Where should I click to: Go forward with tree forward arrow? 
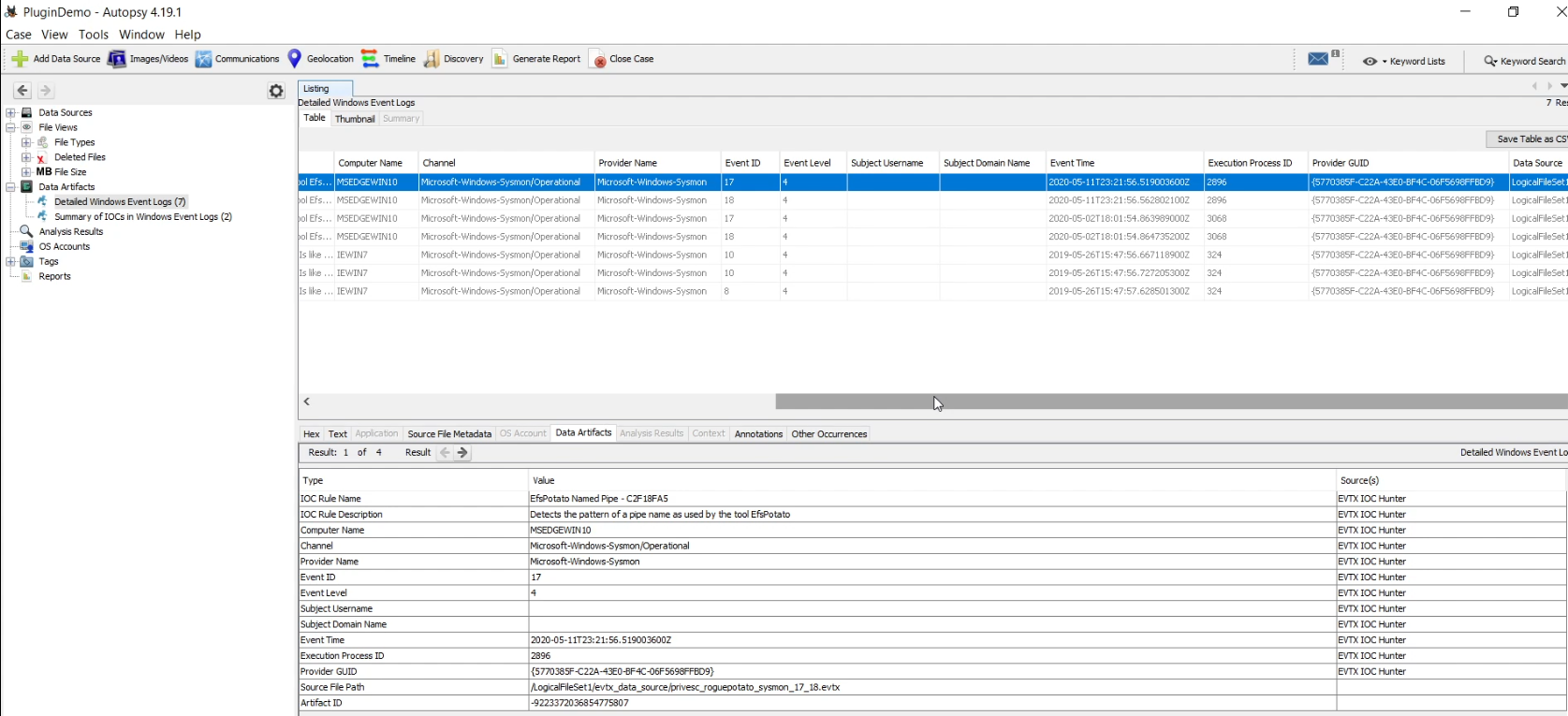45,91
